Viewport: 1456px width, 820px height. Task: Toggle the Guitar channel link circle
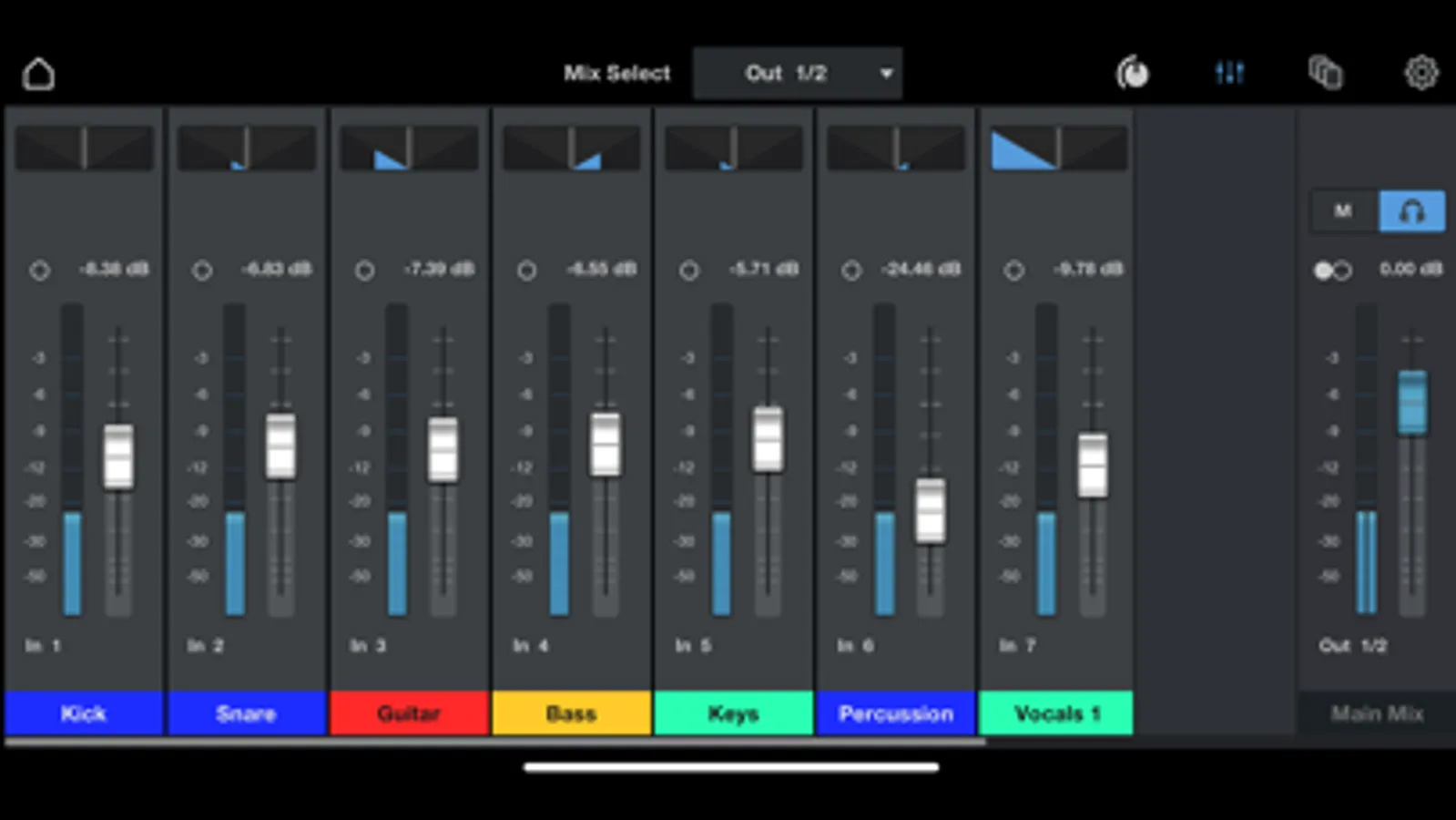364,270
